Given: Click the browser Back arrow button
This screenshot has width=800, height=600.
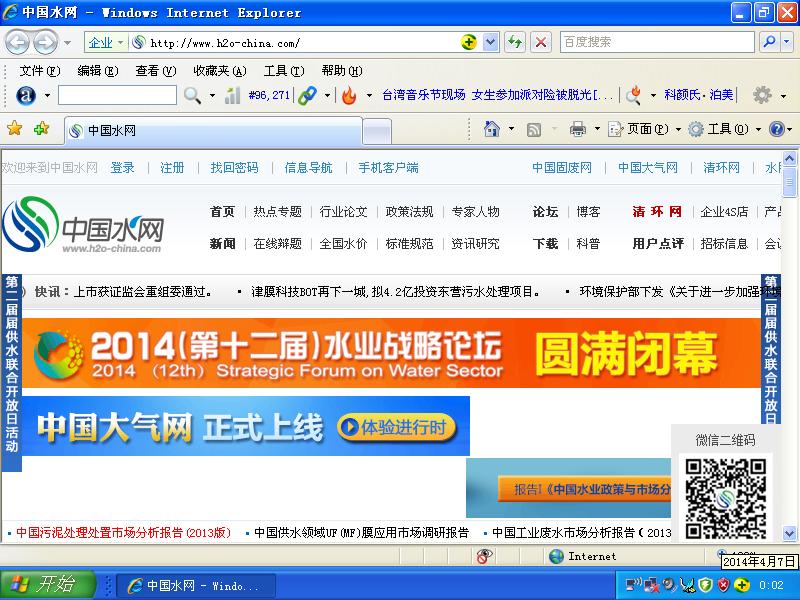Looking at the screenshot, I should pyautogui.click(x=17, y=42).
